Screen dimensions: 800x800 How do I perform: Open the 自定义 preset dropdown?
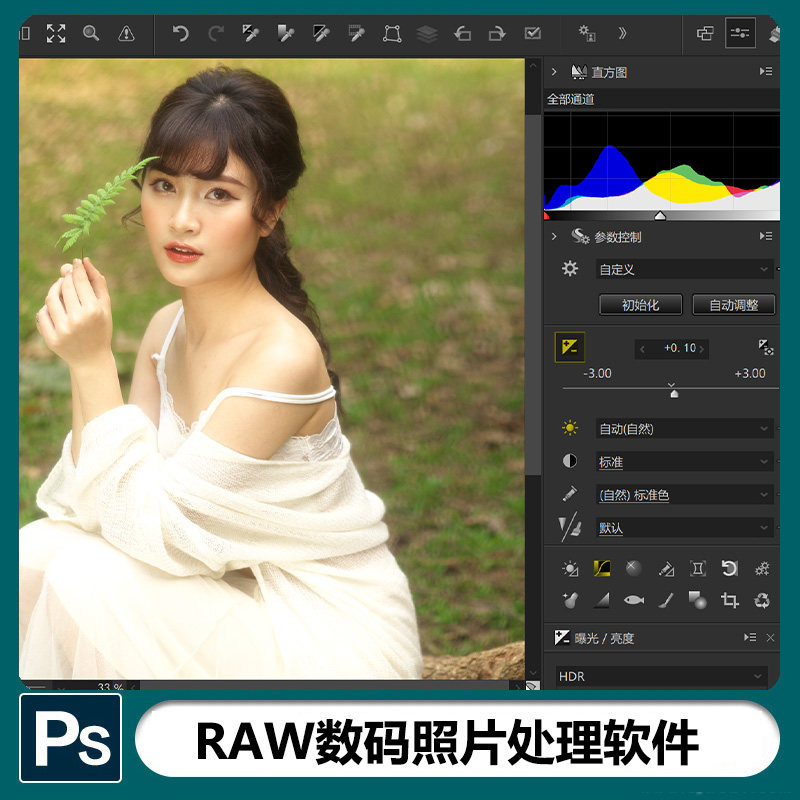[684, 269]
